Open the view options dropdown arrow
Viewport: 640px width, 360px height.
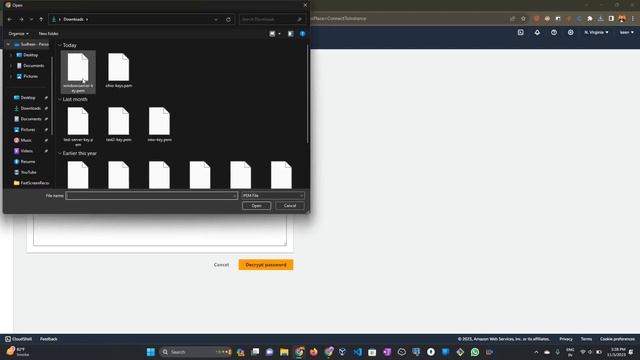(280, 34)
